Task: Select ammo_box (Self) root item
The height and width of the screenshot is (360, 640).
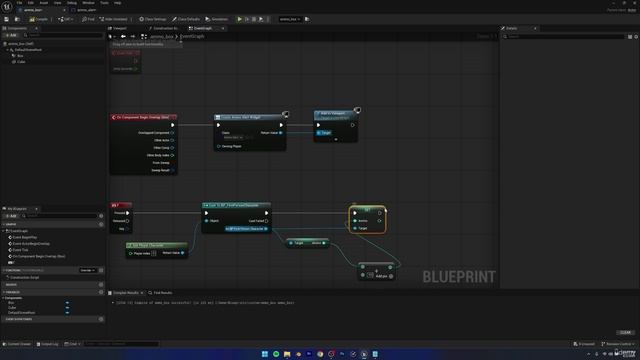Action: coord(20,44)
